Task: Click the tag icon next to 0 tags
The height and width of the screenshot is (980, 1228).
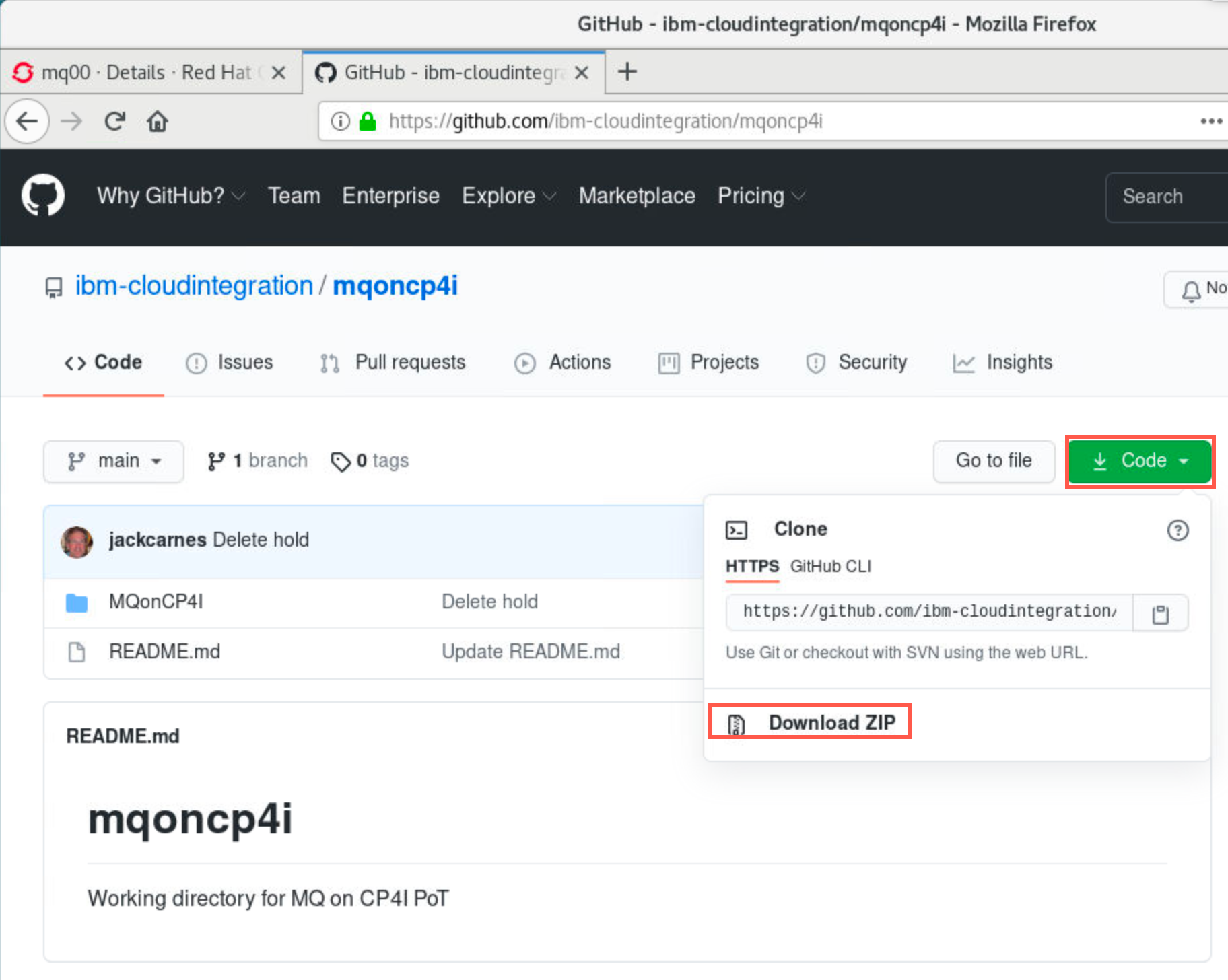Action: click(341, 462)
